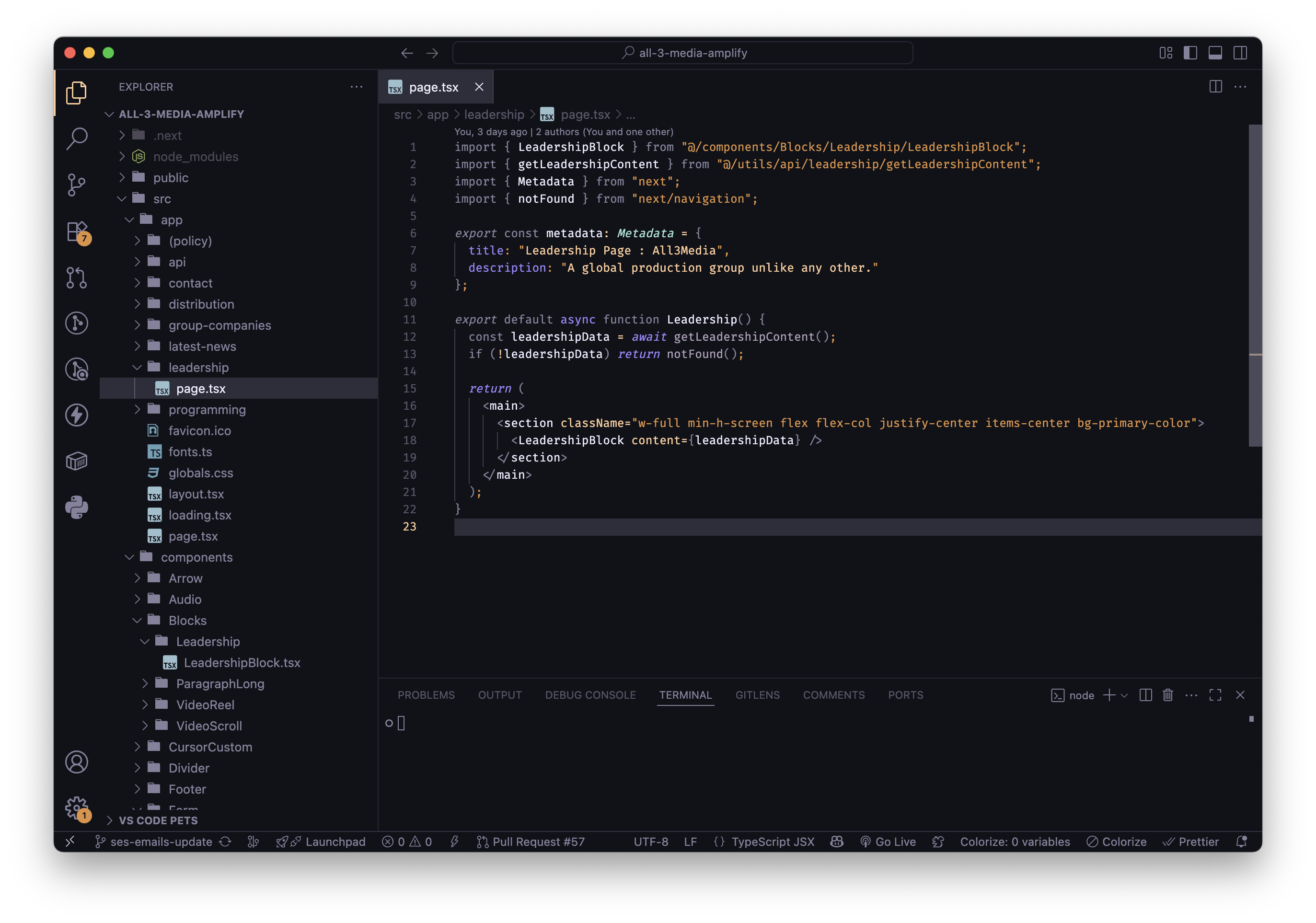
Task: Open Pull Request #57 from status bar
Action: (530, 842)
